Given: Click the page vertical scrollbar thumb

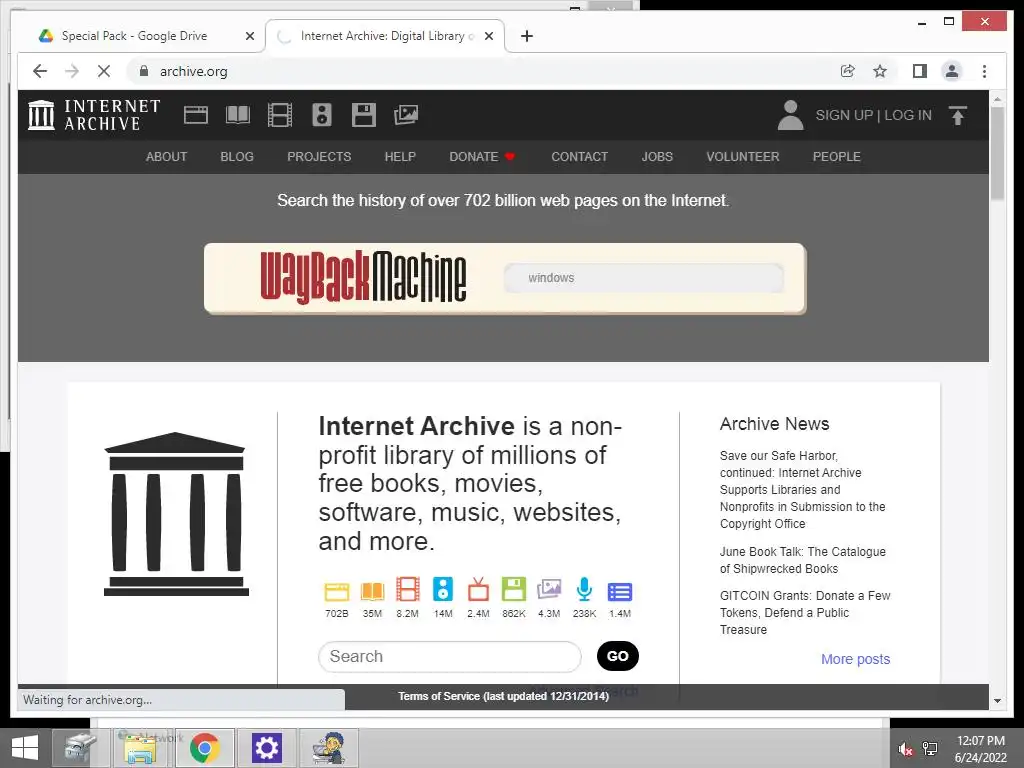Looking at the screenshot, I should (997, 153).
